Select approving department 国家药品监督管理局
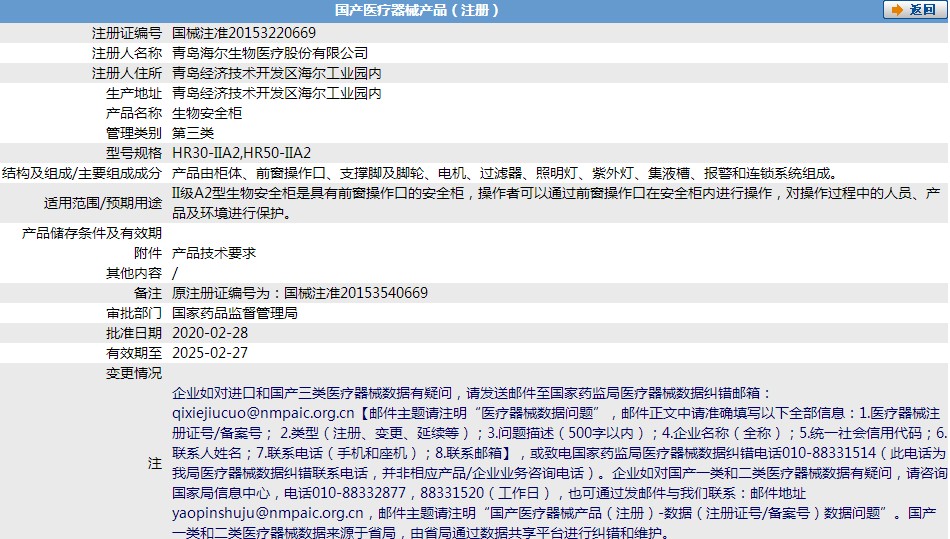 pyautogui.click(x=234, y=313)
